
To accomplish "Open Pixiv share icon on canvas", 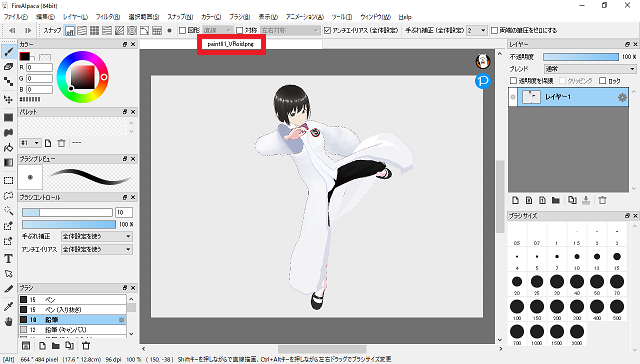I will tap(483, 81).
